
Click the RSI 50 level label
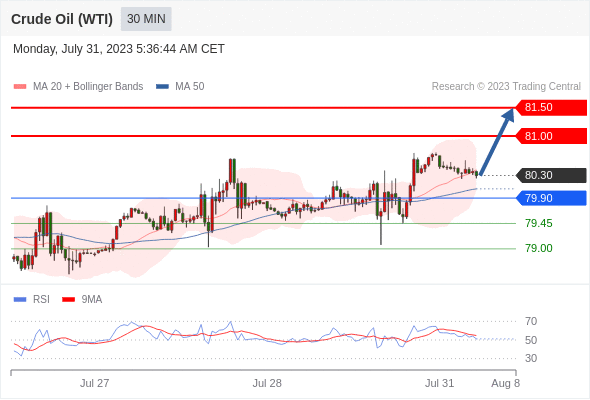click(531, 340)
